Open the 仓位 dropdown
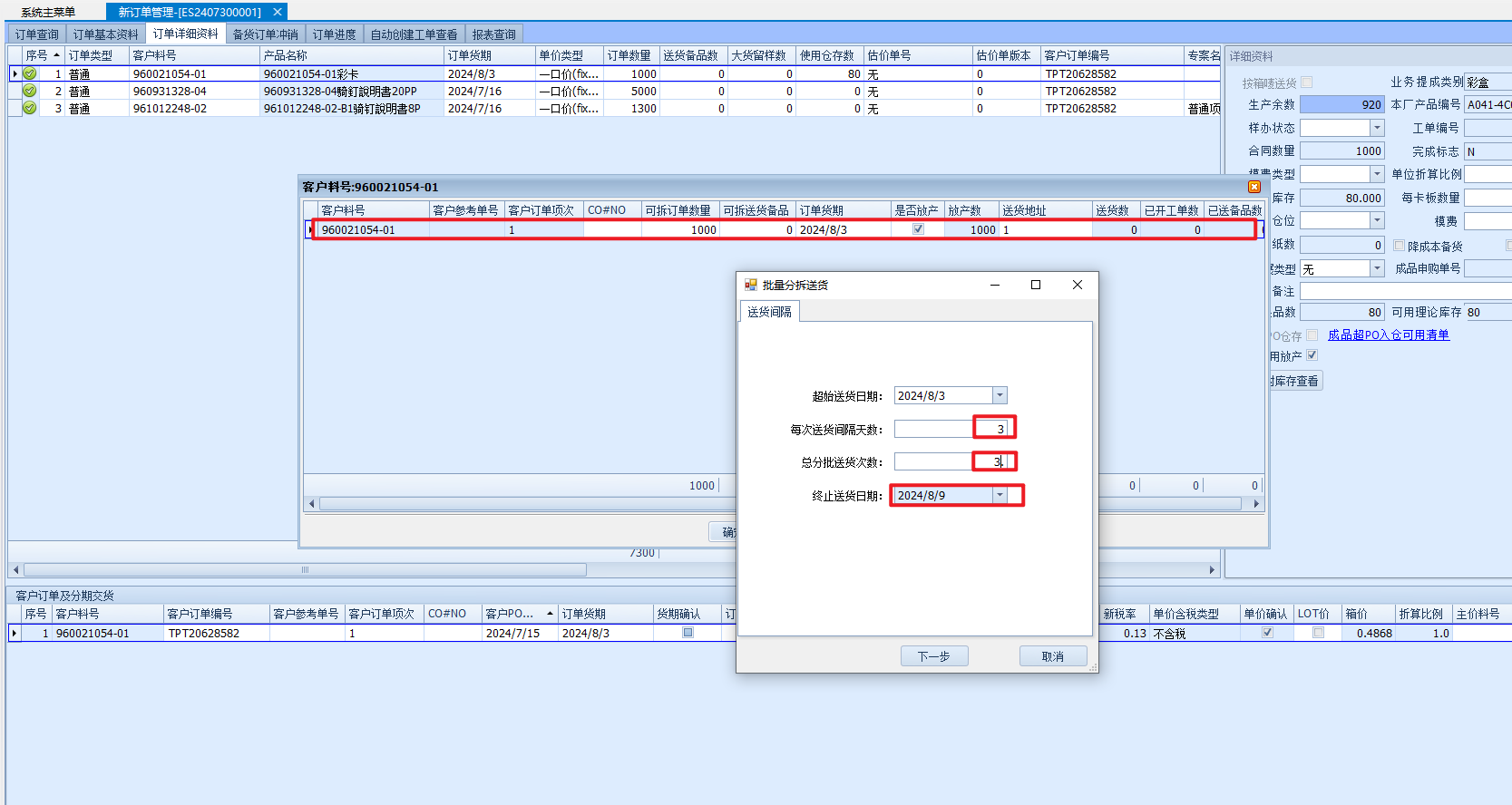1512x805 pixels. tap(1377, 220)
